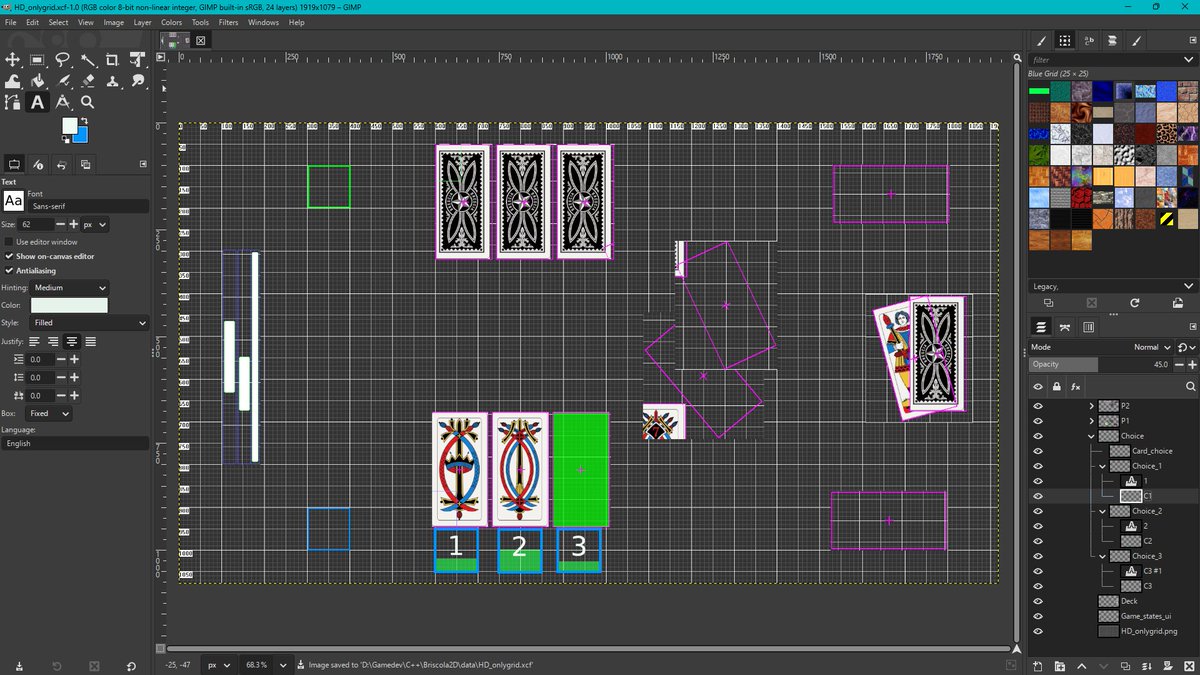Open the layer Mode Normal dropdown

pos(1103,347)
